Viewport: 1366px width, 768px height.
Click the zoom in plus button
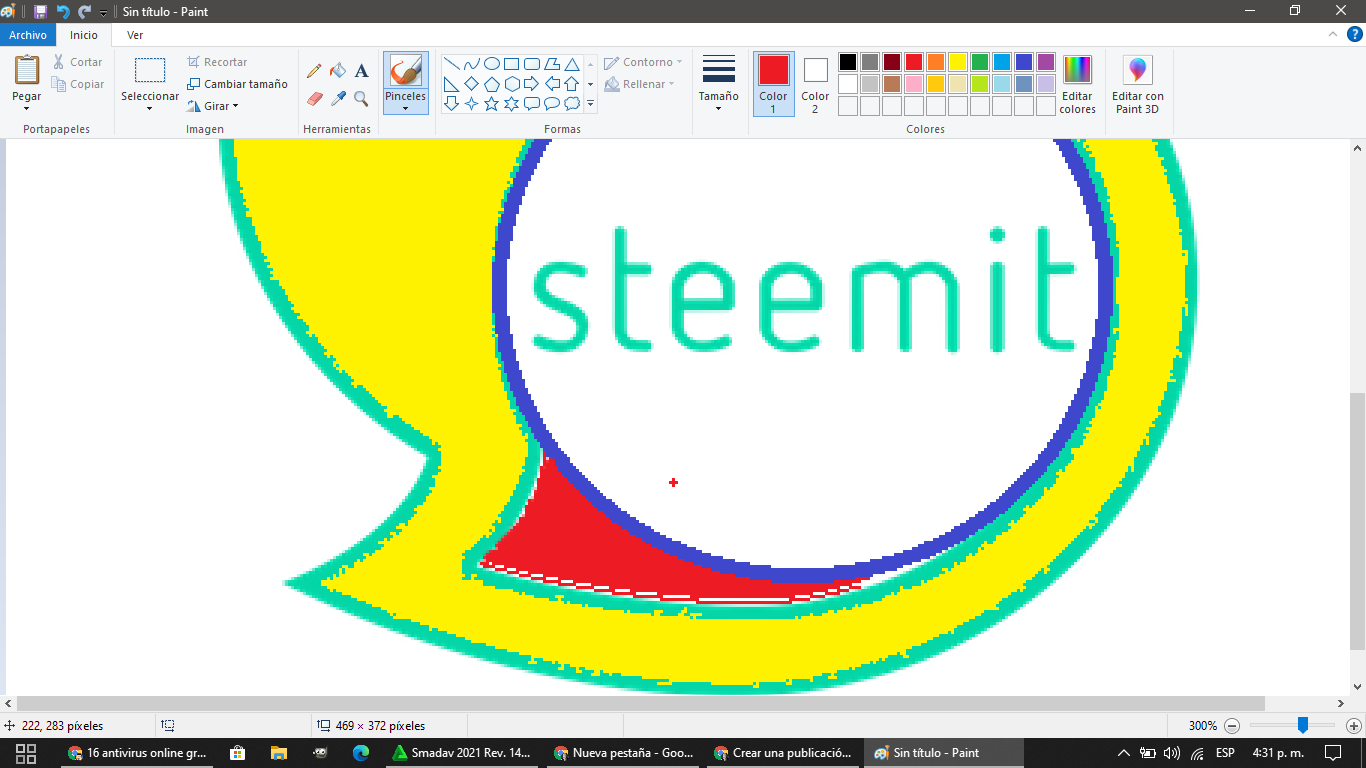[x=1354, y=726]
